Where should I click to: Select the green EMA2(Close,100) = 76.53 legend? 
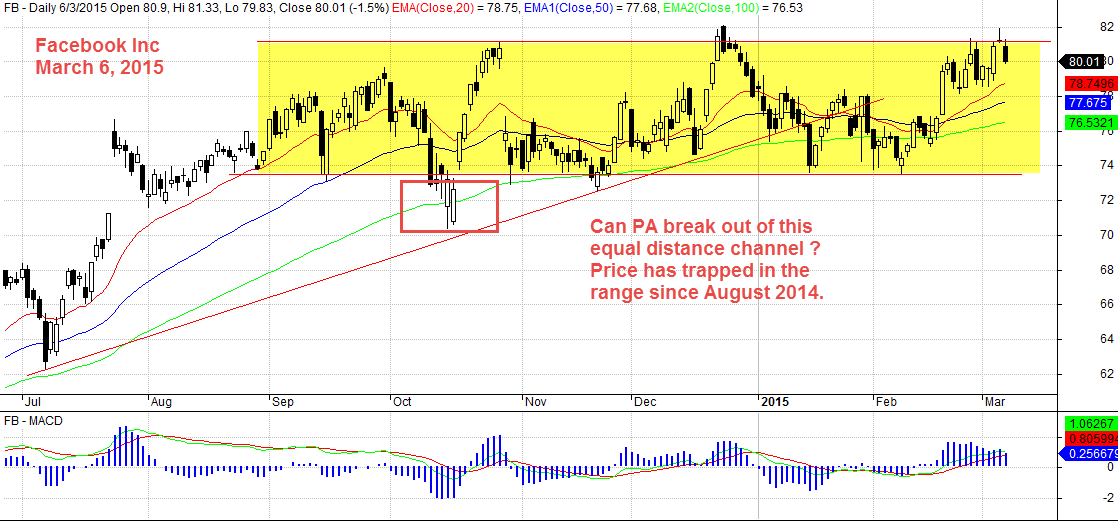pos(734,9)
